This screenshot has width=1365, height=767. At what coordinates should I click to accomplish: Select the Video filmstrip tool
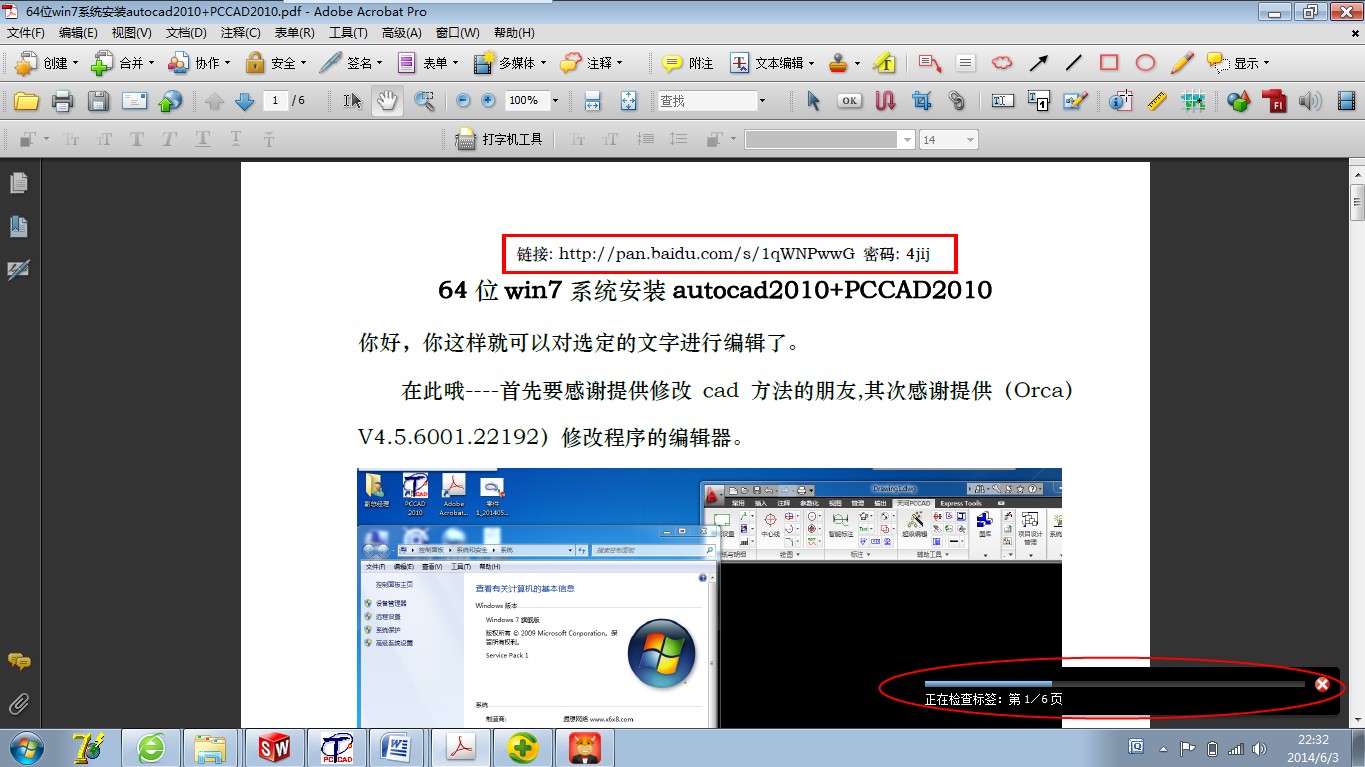point(1345,101)
